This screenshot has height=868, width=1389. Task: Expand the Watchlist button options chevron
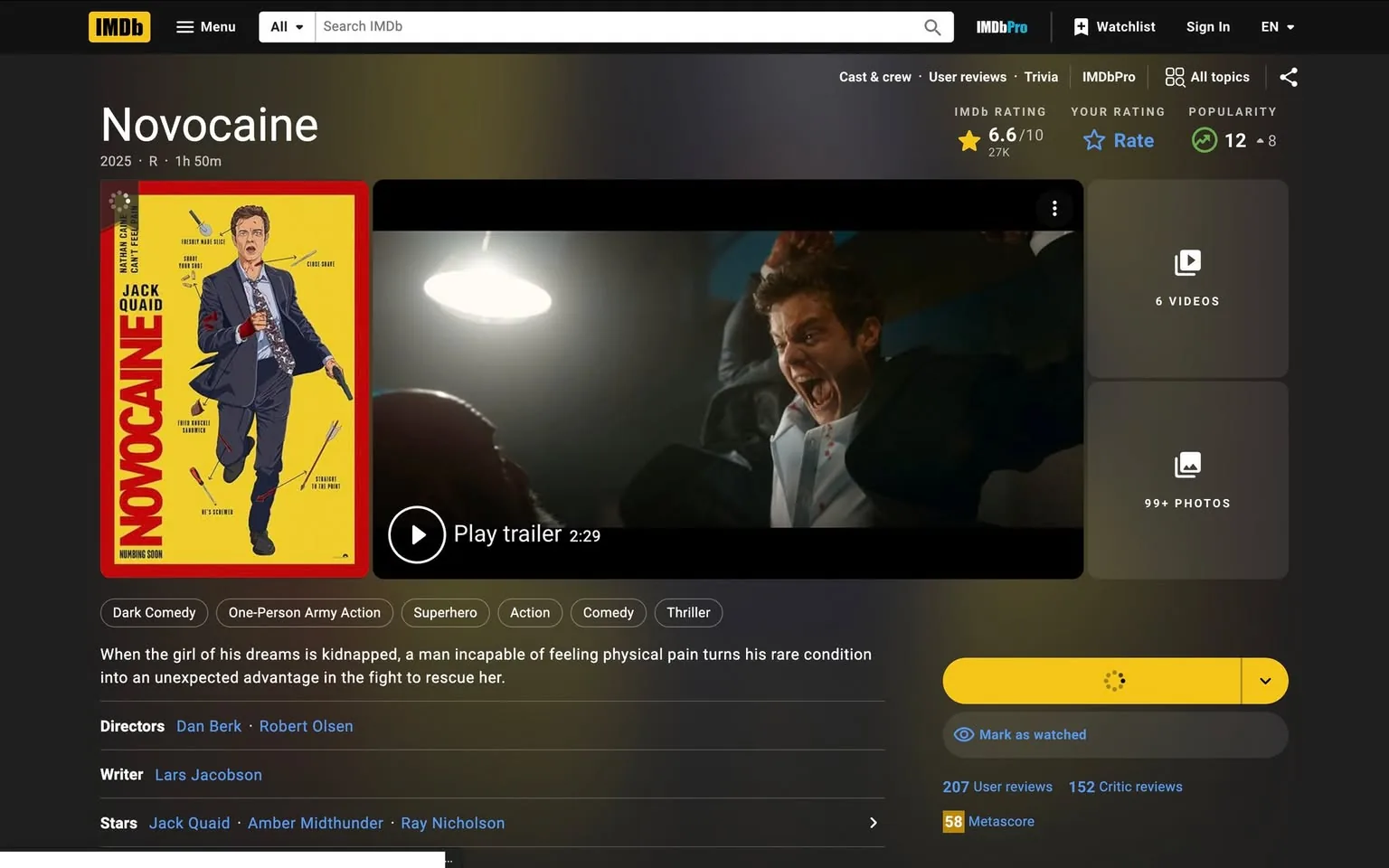[1264, 680]
